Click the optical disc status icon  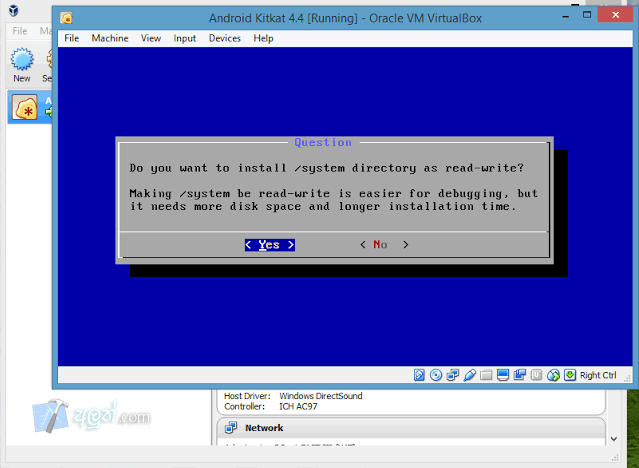pos(436,375)
